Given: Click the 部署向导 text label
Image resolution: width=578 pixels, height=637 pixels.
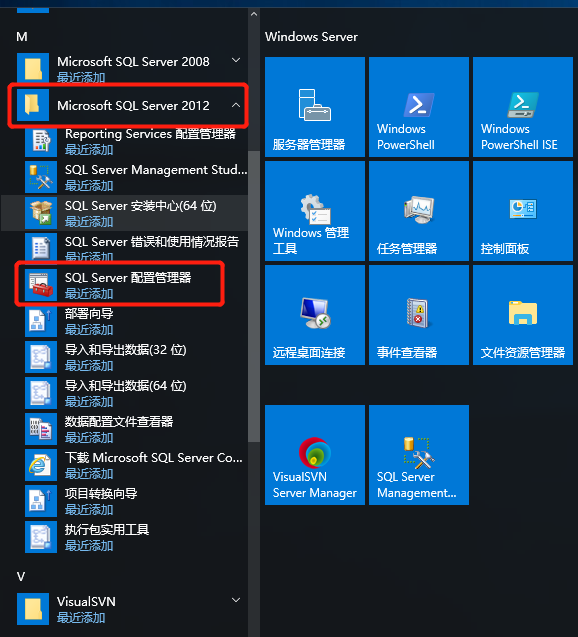Looking at the screenshot, I should [89, 314].
